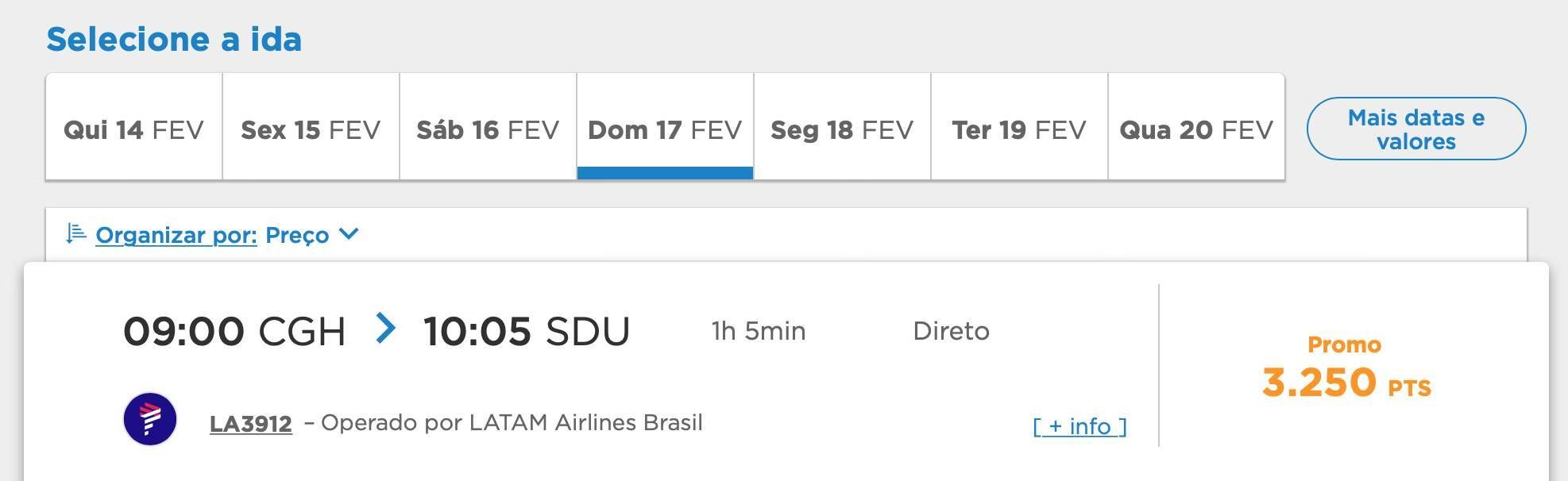Open the LA3912 flight number link
This screenshot has height=481, width=1568.
251,424
